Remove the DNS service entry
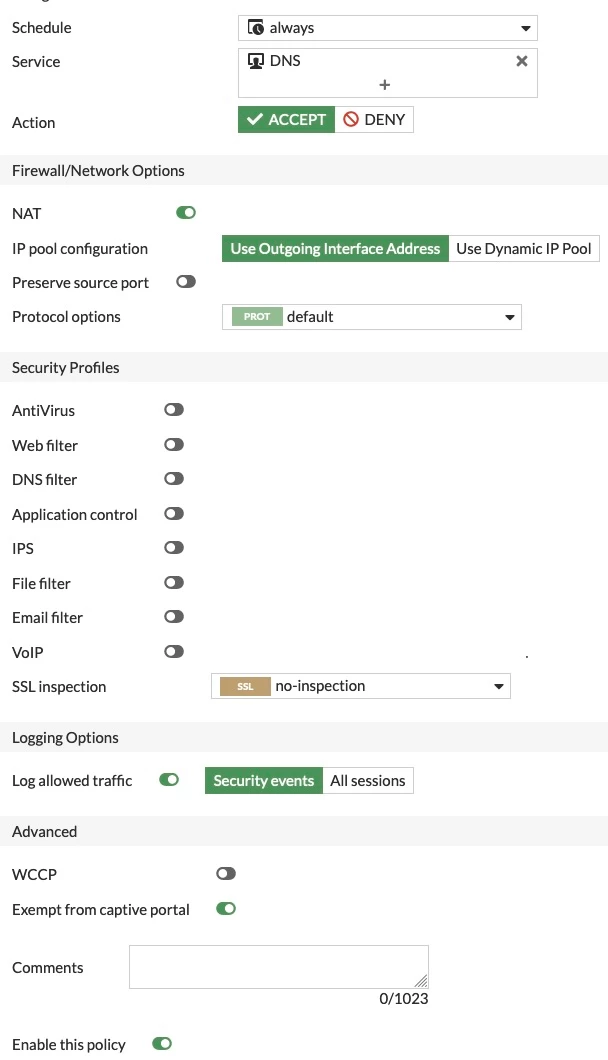This screenshot has width=608, height=1060. pos(521,61)
